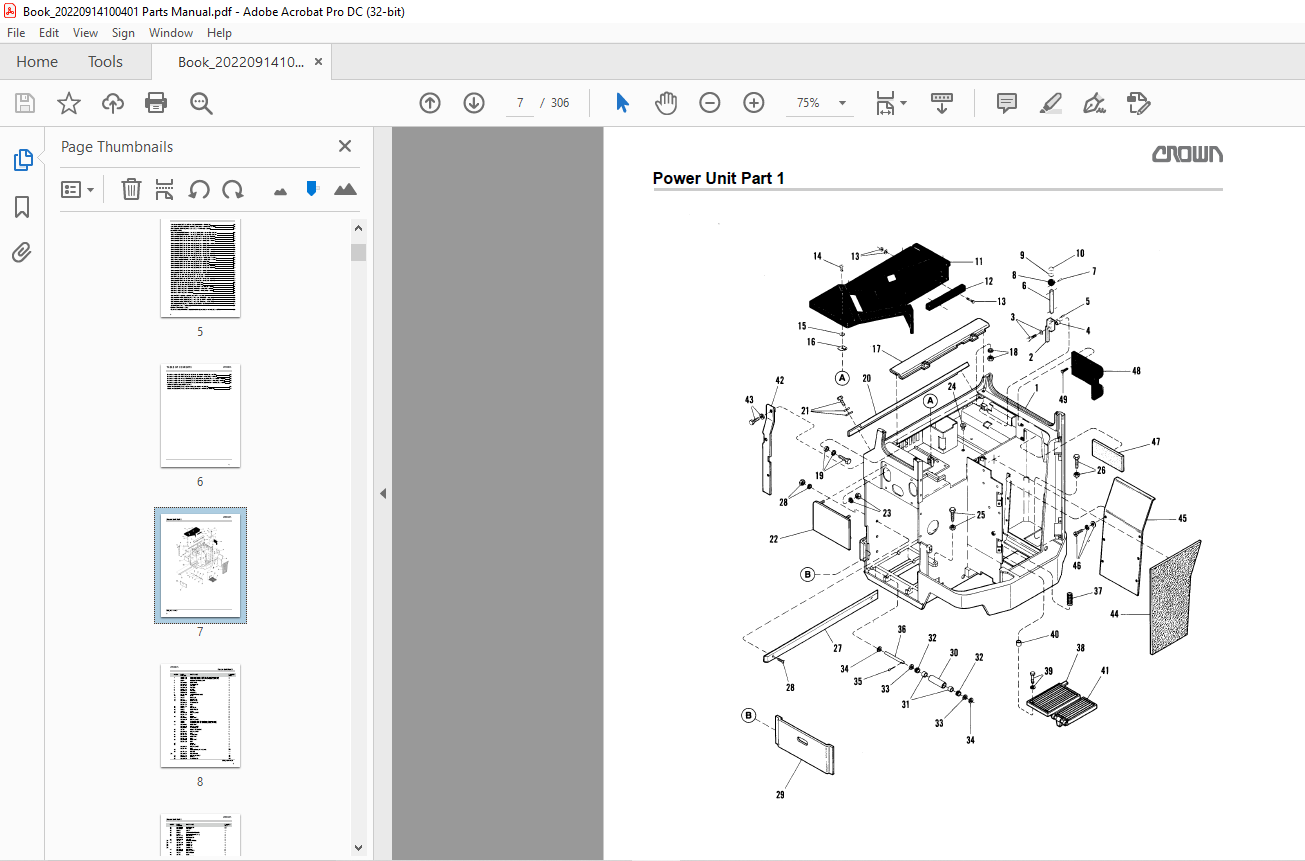Reduce thumbnail size small mountain icon
Image resolution: width=1305 pixels, height=861 pixels.
[x=280, y=190]
